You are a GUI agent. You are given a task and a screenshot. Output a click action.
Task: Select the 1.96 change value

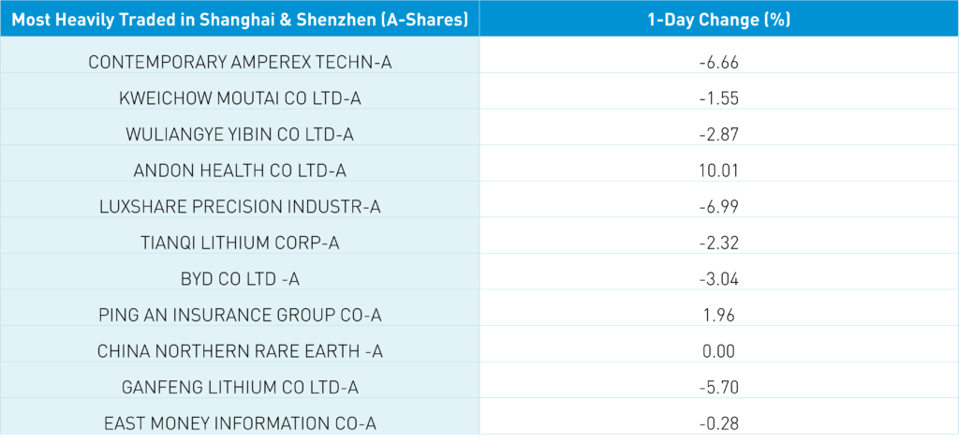(x=718, y=315)
